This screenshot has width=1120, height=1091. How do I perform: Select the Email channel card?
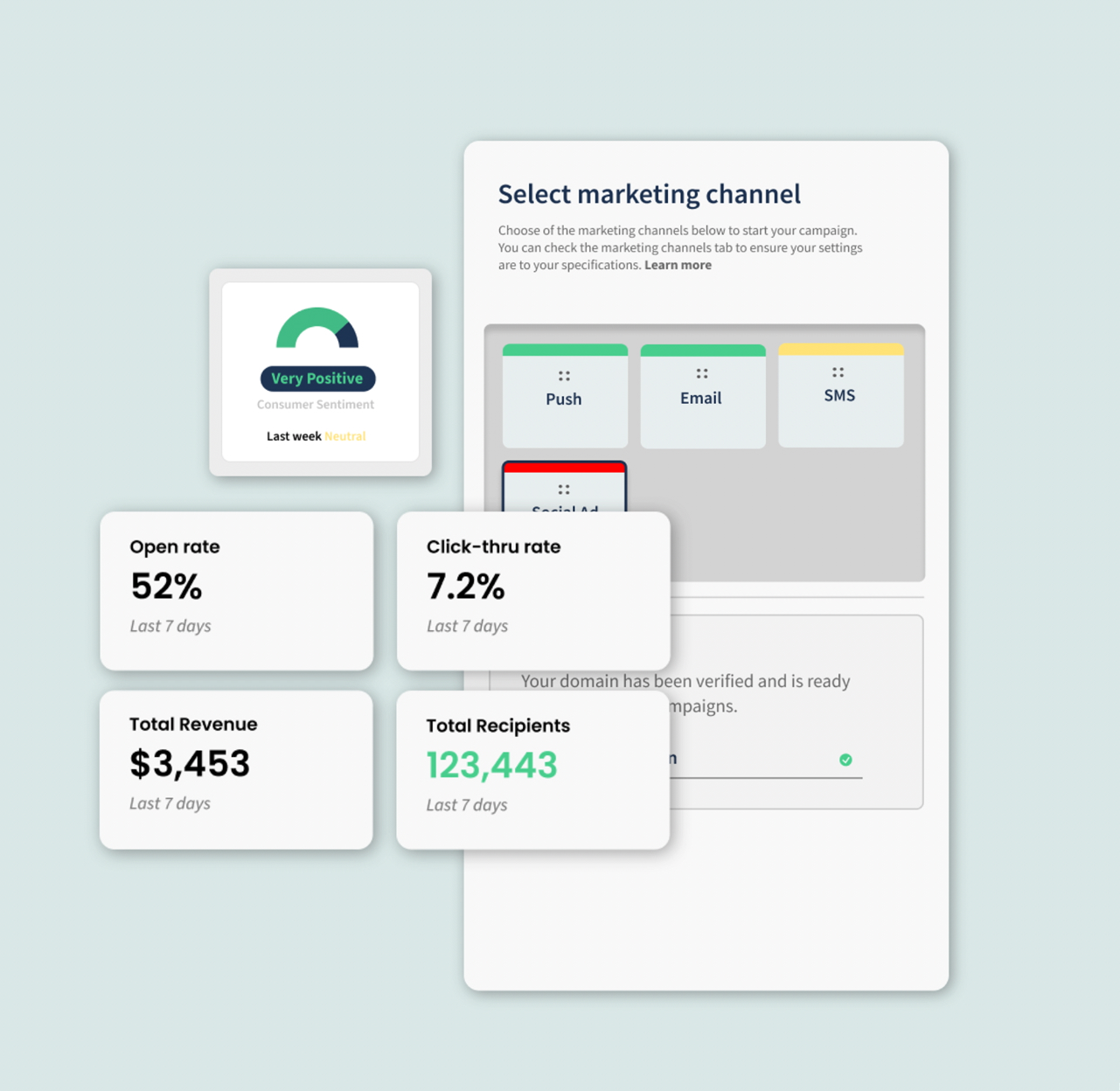pos(703,396)
